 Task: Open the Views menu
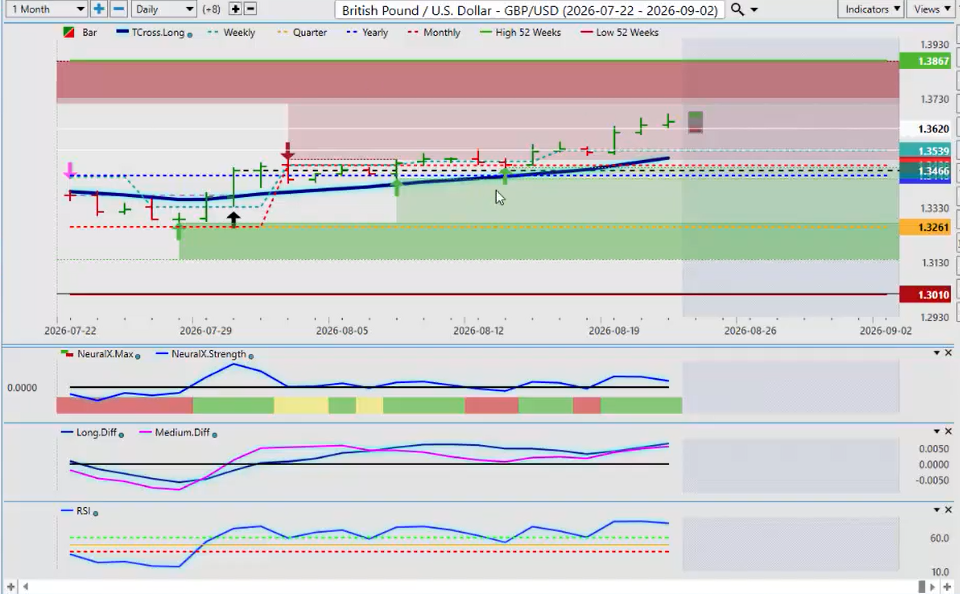932,9
